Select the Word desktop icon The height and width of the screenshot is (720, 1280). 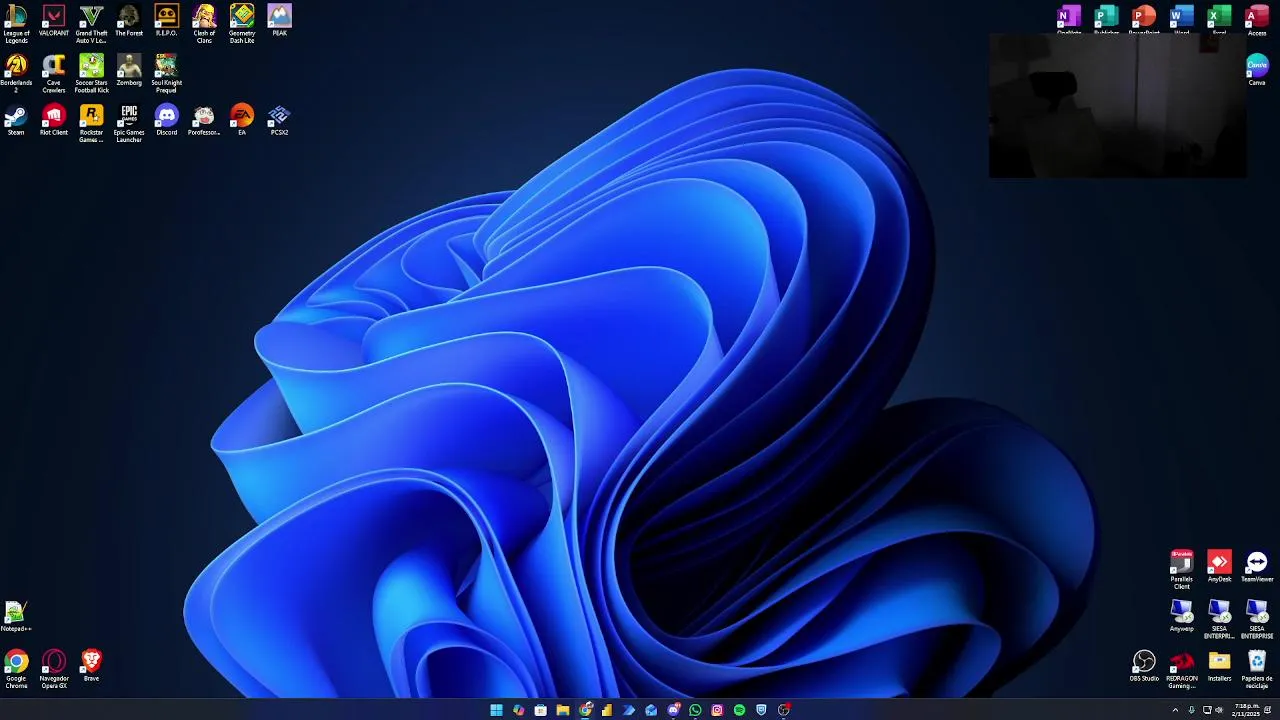[1182, 20]
